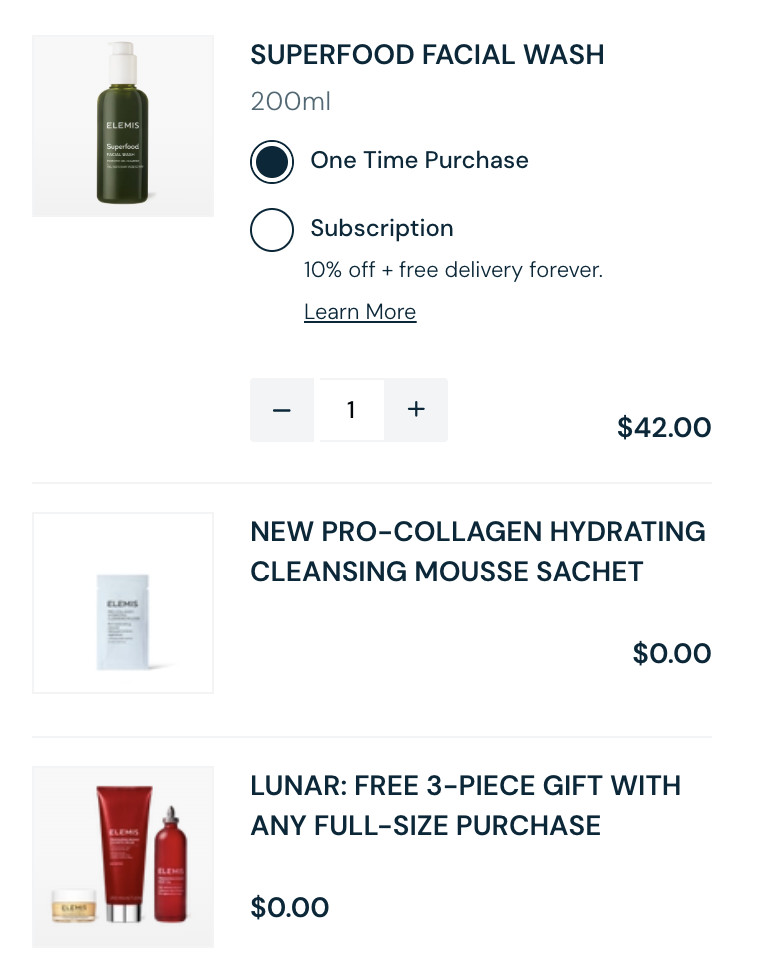760x964 pixels.
Task: Open the Learn More link
Action: pos(360,312)
